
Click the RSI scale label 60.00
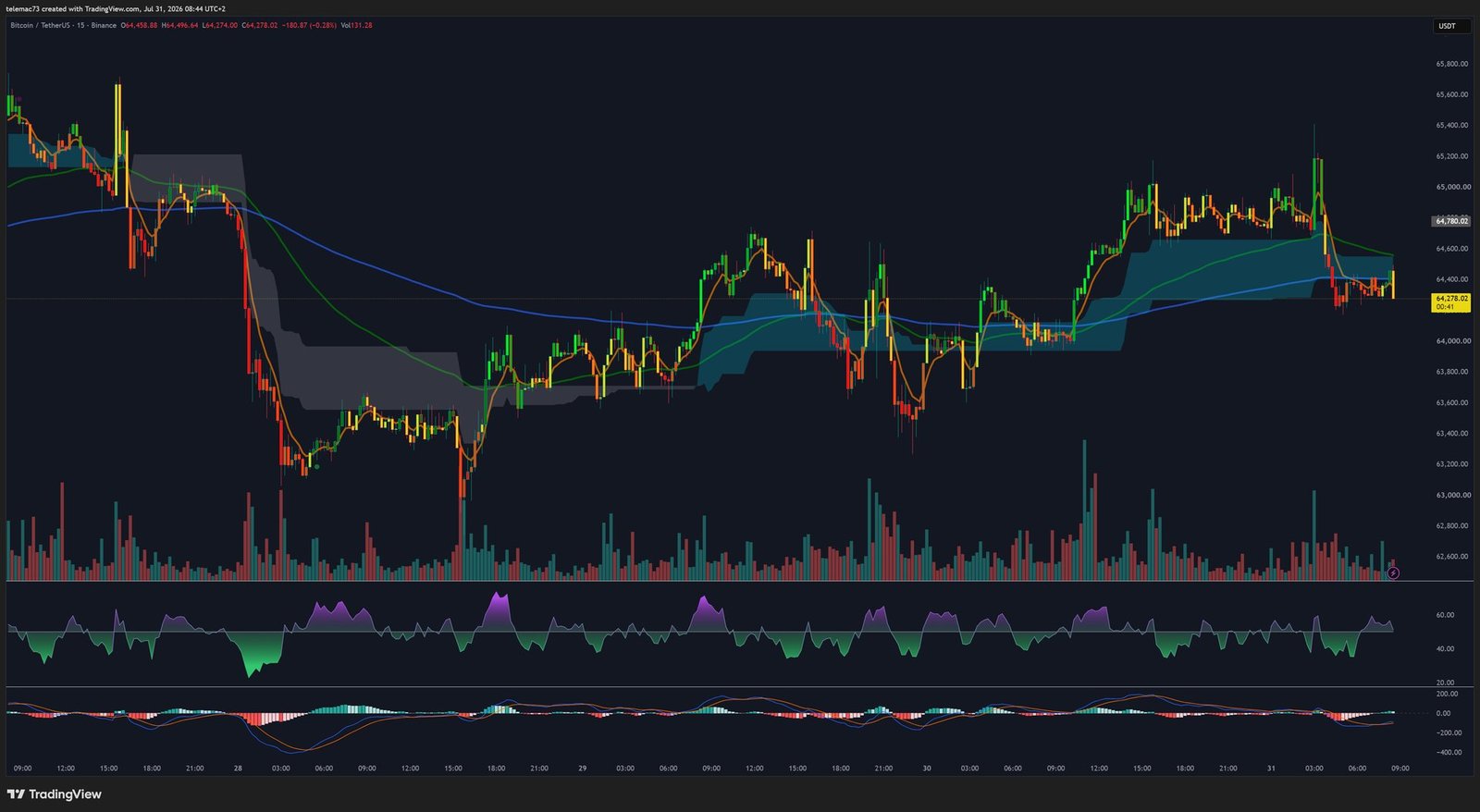point(1445,615)
